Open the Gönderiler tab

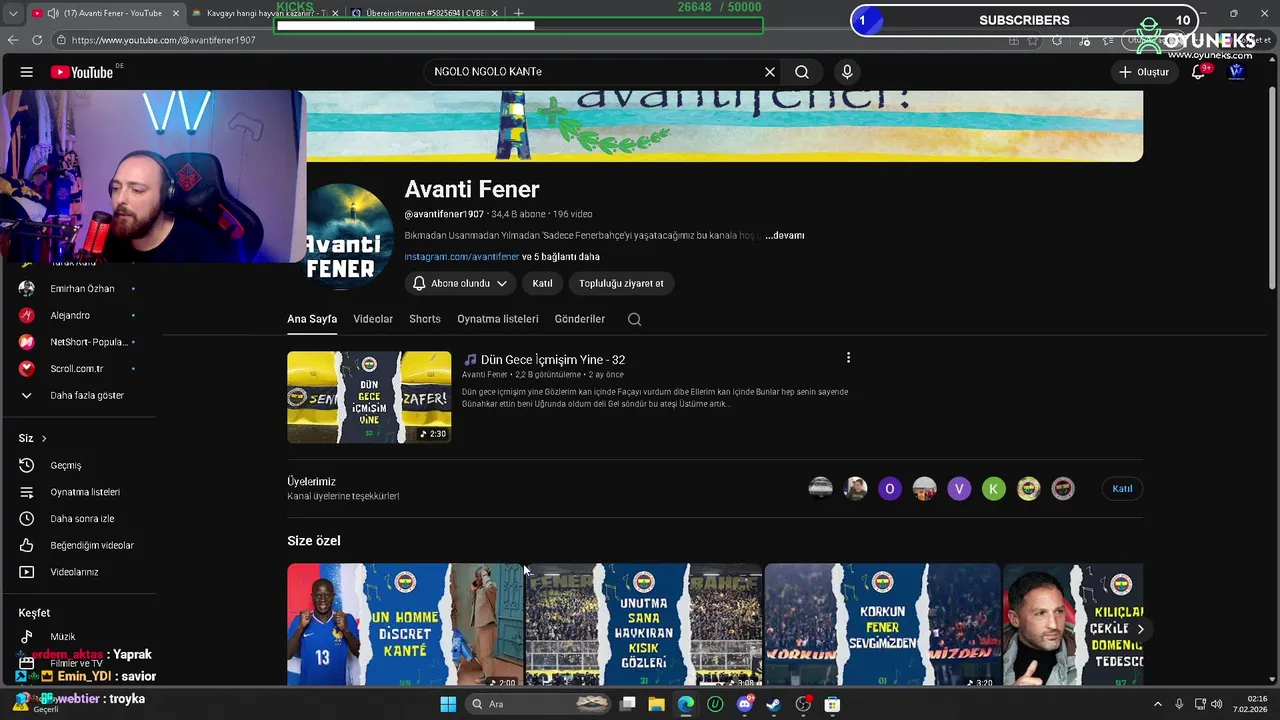pyautogui.click(x=580, y=319)
